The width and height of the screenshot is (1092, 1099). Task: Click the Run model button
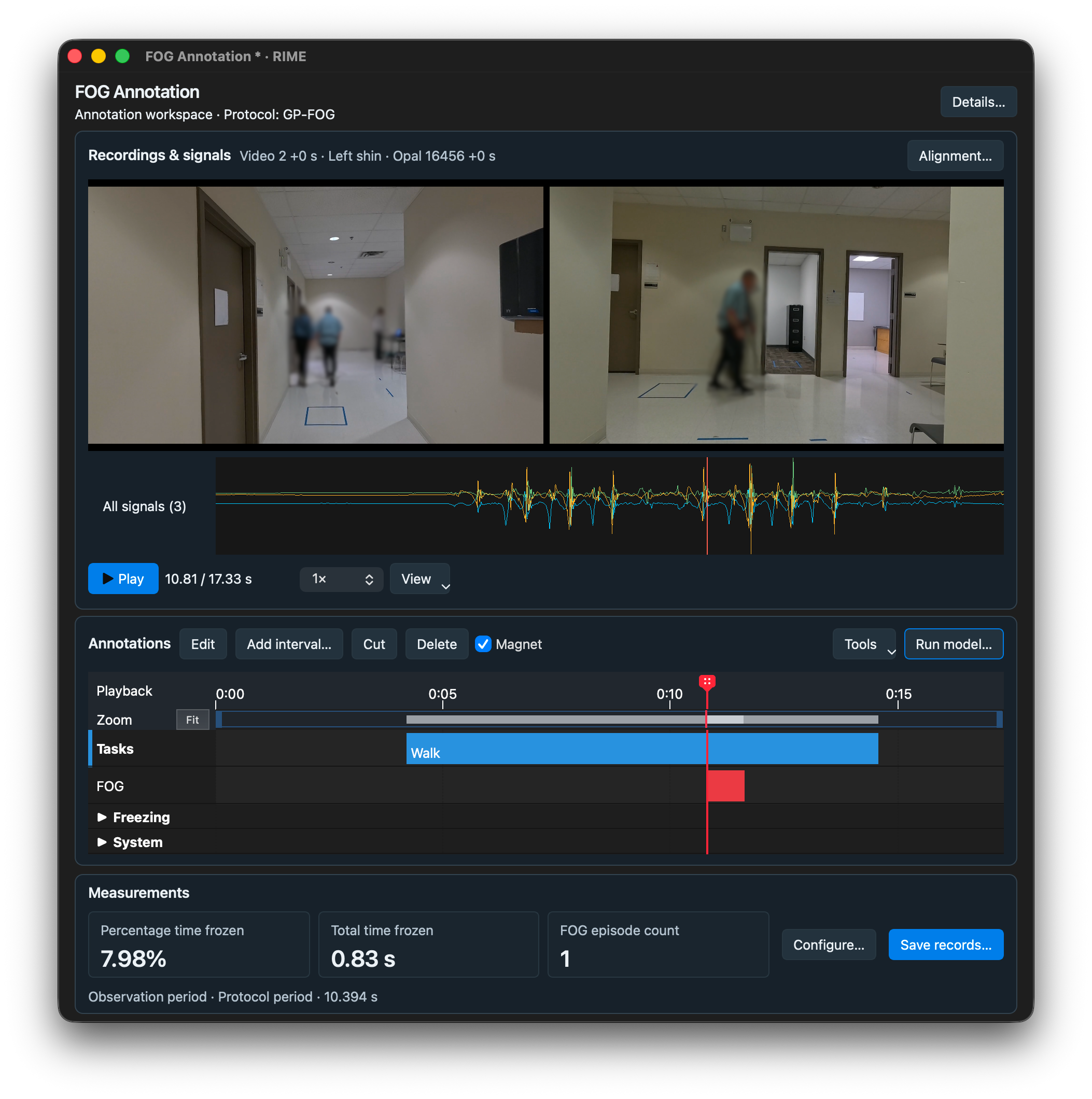[x=953, y=644]
